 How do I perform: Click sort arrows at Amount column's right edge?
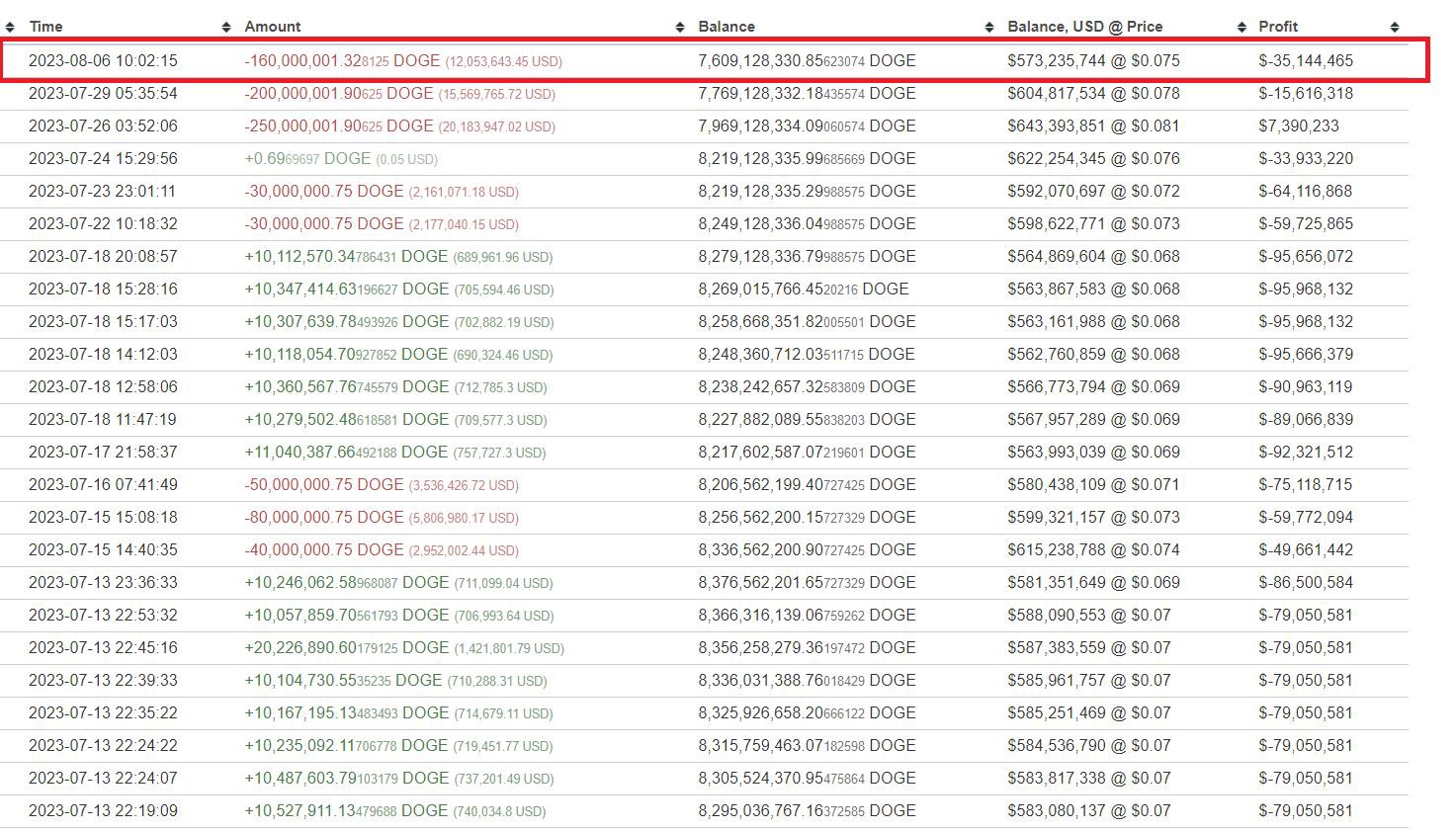(680, 27)
